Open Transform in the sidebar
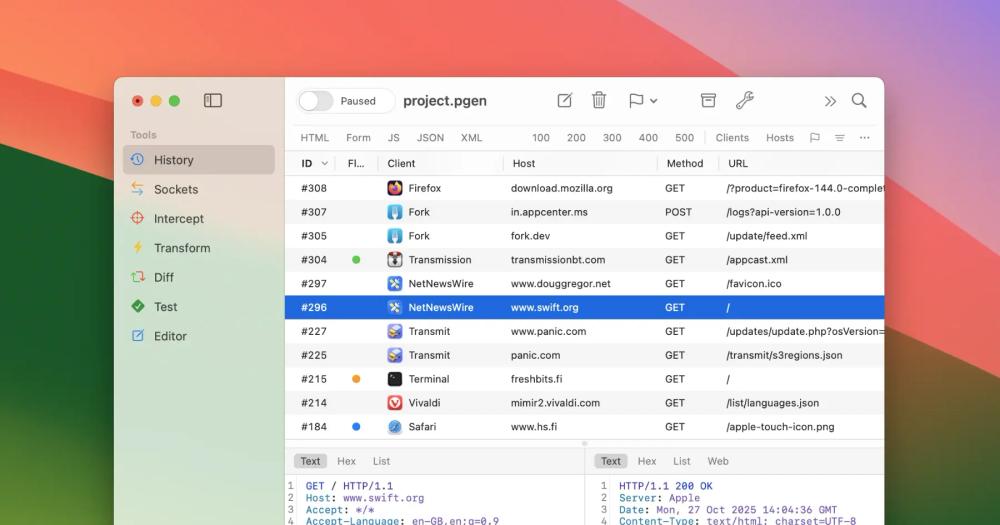 (x=199, y=248)
